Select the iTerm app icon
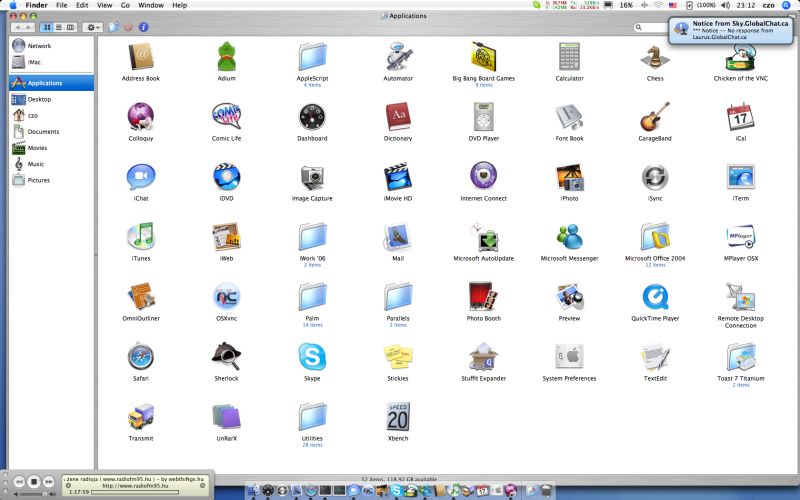This screenshot has height=500, width=800. click(x=741, y=177)
